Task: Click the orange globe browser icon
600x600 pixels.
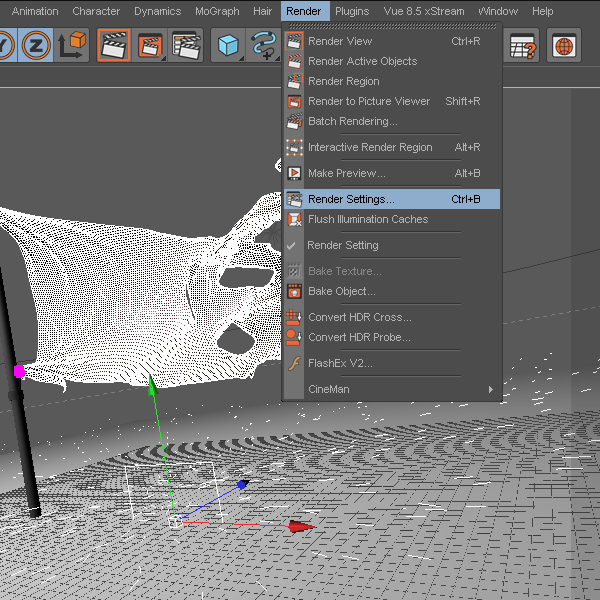Action: pyautogui.click(x=564, y=45)
